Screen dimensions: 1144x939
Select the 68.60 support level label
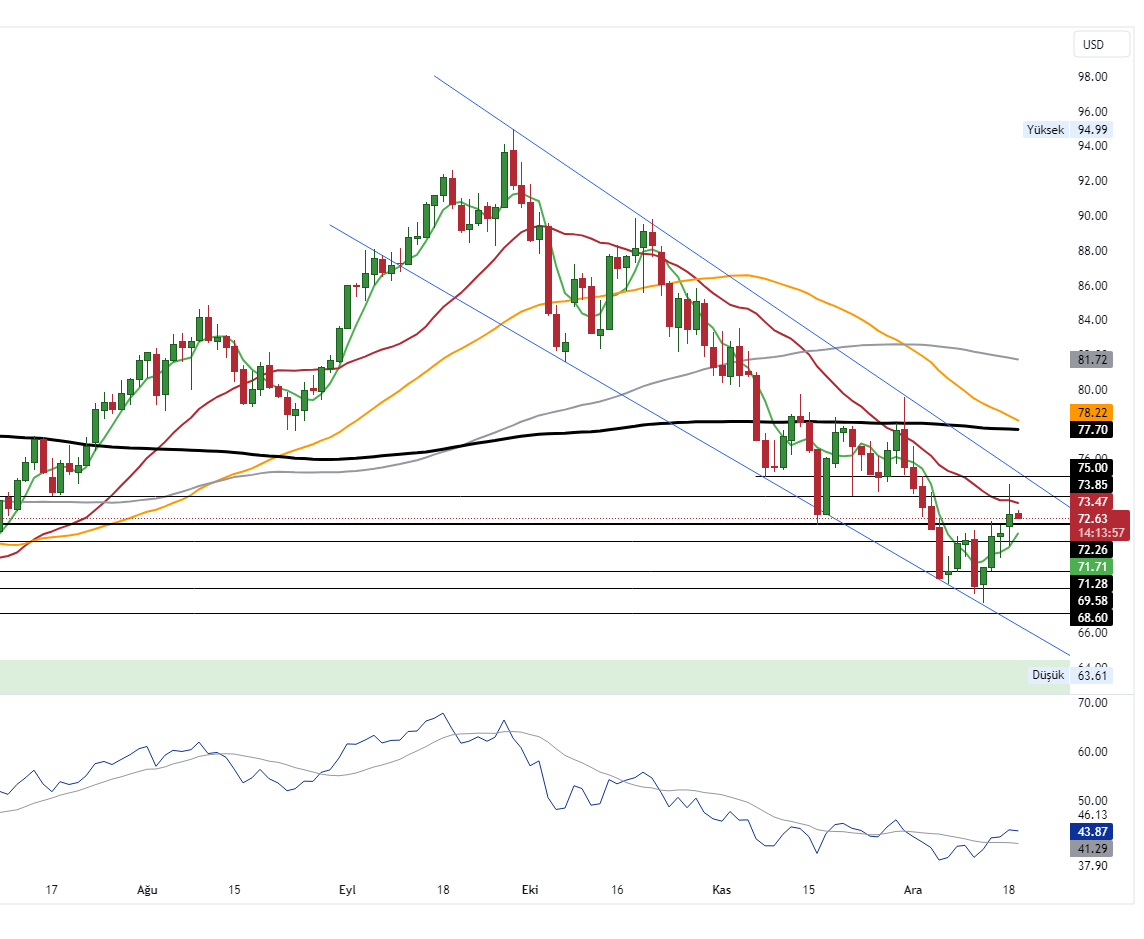click(1094, 618)
